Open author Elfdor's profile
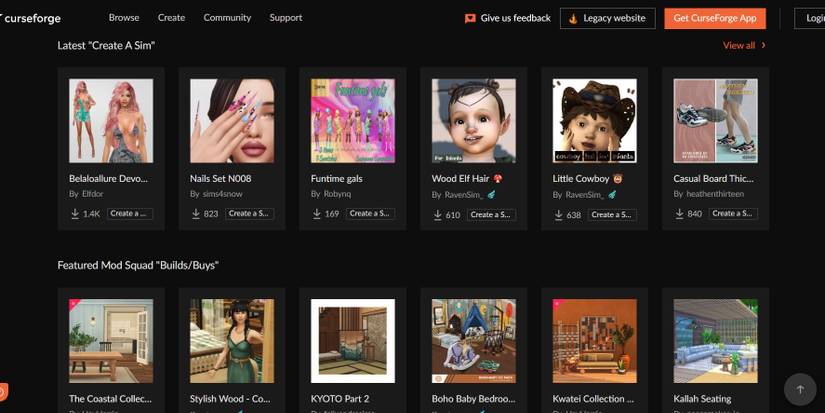Screen dimensions: 825x413 (x=93, y=194)
